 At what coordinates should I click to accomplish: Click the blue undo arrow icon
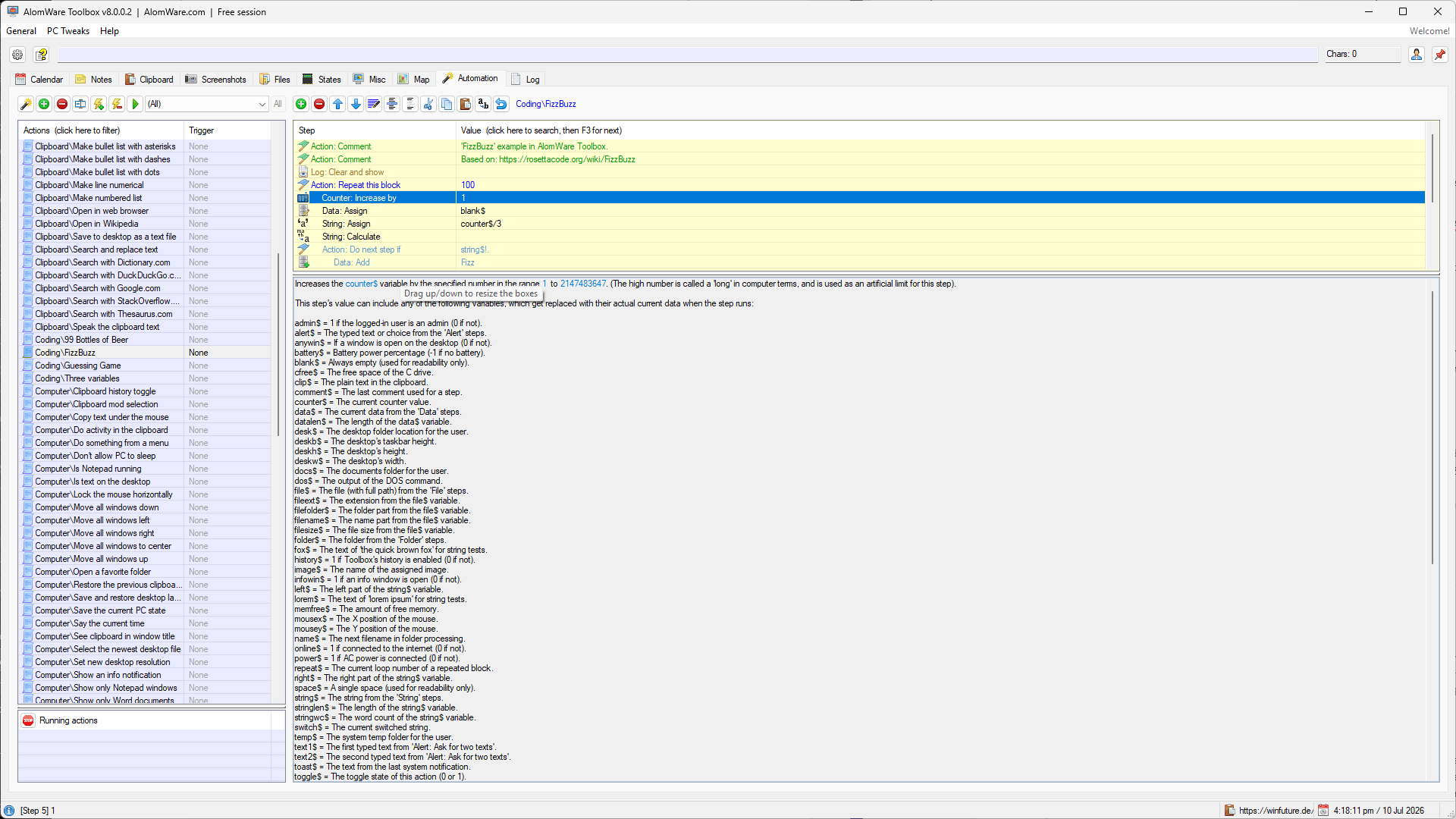[501, 104]
